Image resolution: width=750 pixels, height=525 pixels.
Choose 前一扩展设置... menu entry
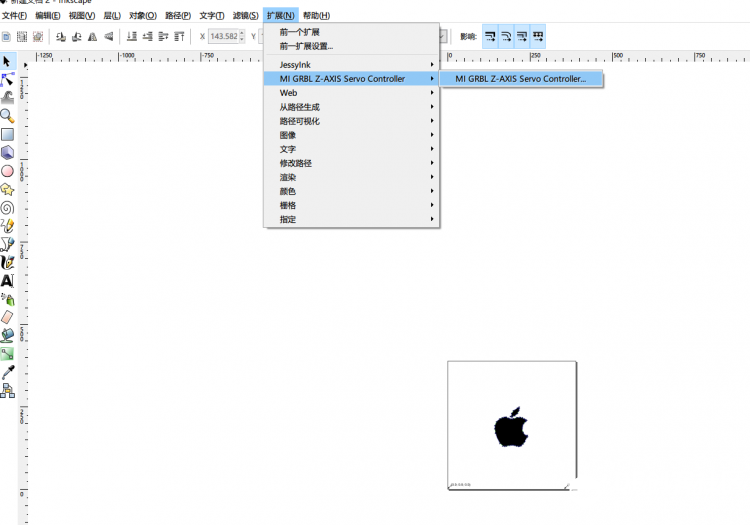pyautogui.click(x=352, y=46)
